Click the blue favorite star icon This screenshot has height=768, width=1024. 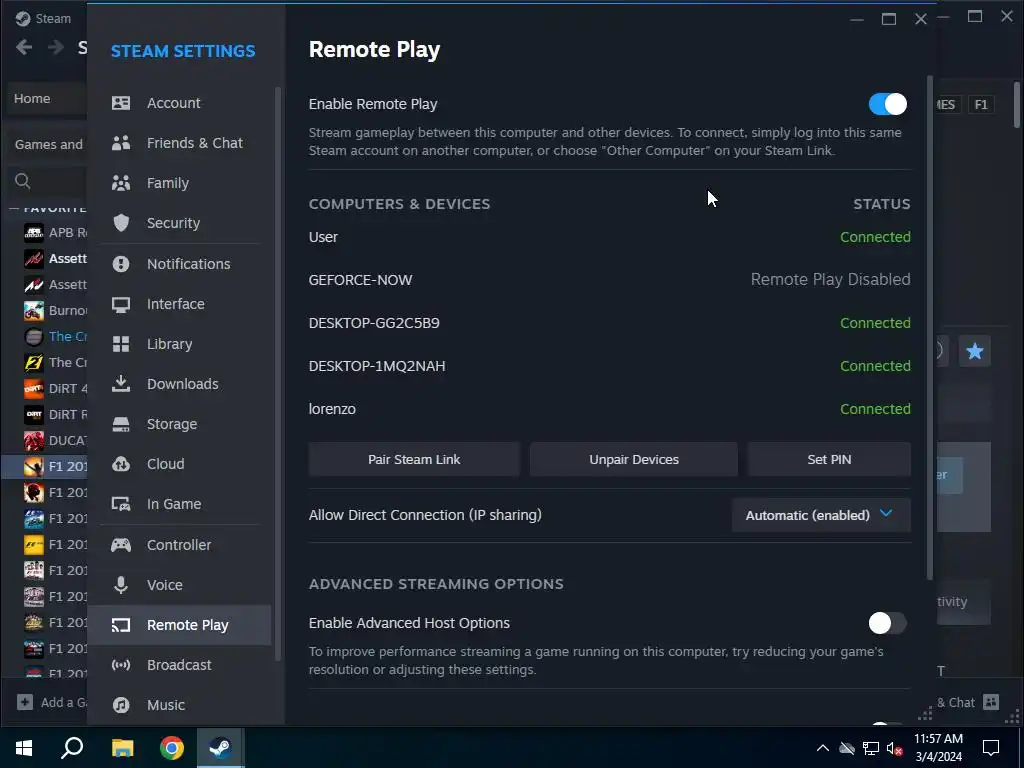[974, 351]
